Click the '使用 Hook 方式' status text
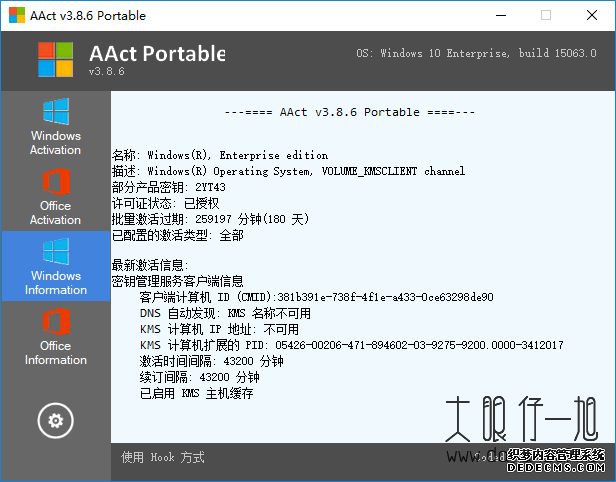This screenshot has height=482, width=616. (163, 457)
